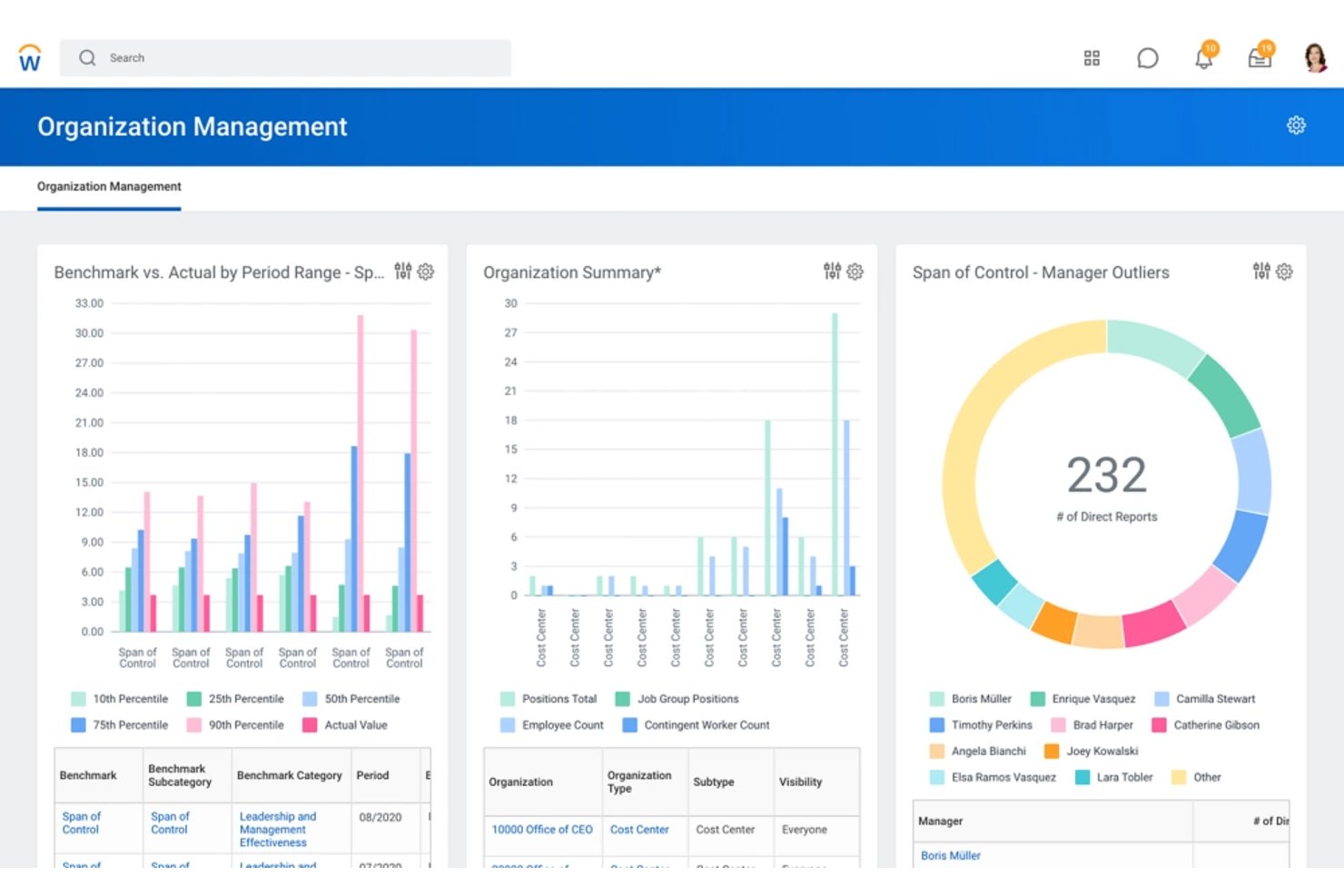
Task: Click the 25th Percentile legend swatch
Action: (194, 699)
